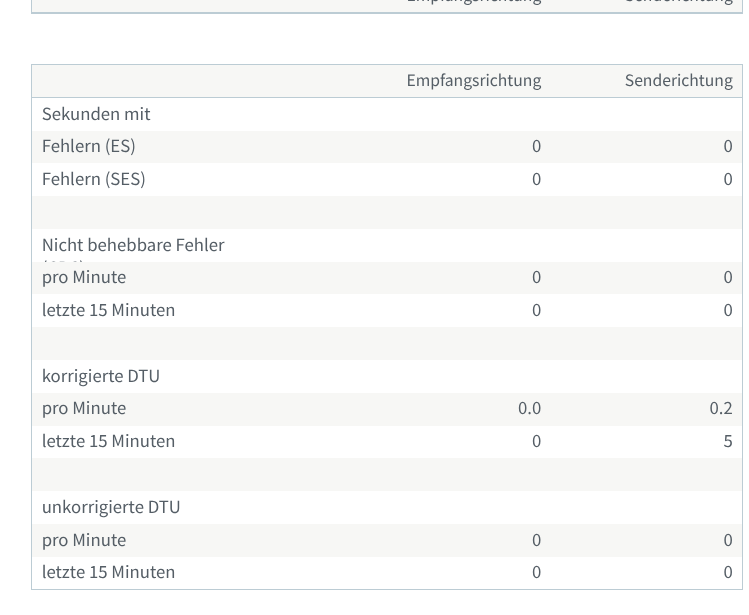Click "pro Minute" under unkorrigierte DTU
The height and width of the screenshot is (615, 749).
[84, 540]
